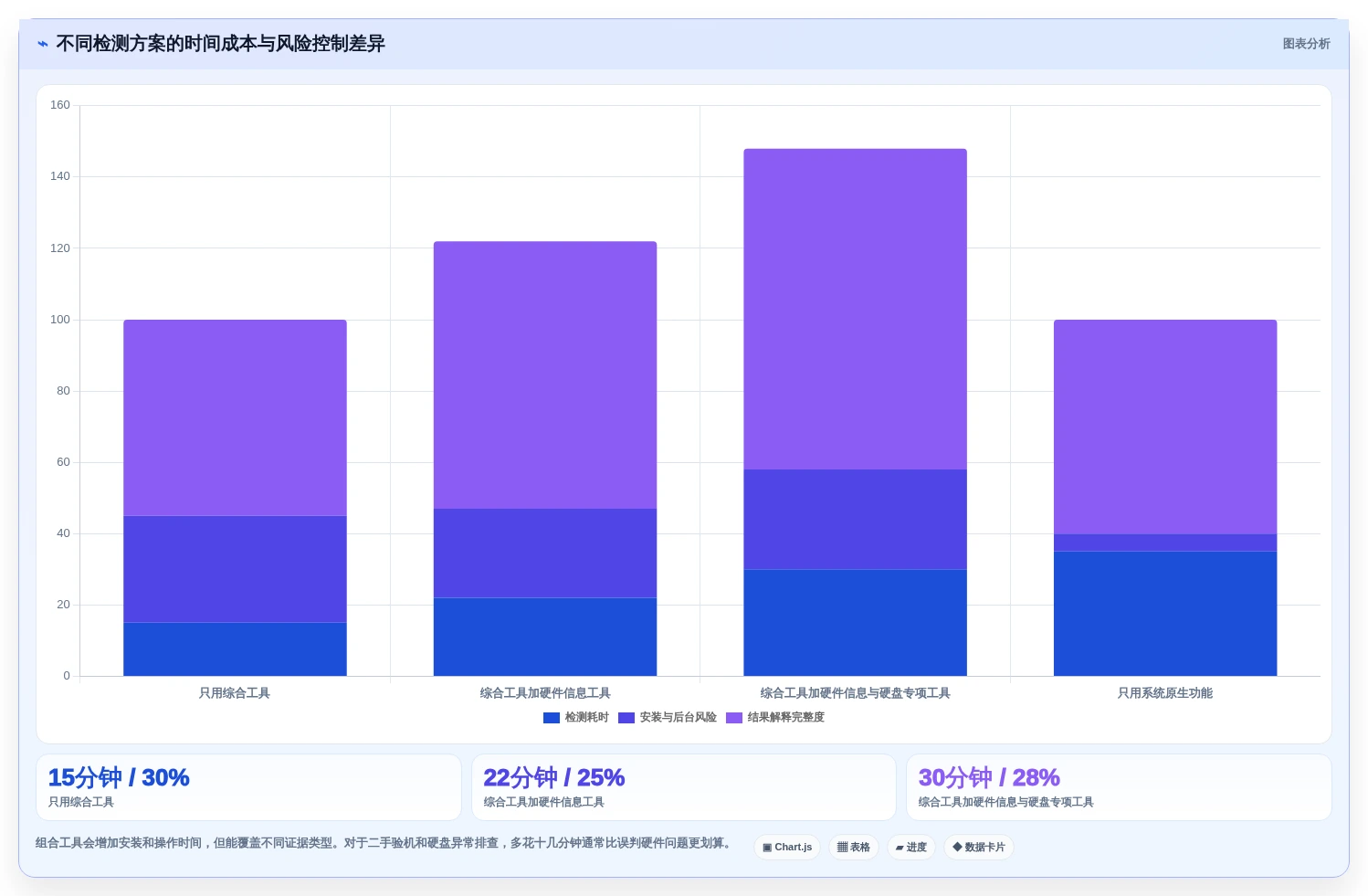Click the indigo segment of the tallest bar
The height and width of the screenshot is (896, 1368).
coord(855,519)
